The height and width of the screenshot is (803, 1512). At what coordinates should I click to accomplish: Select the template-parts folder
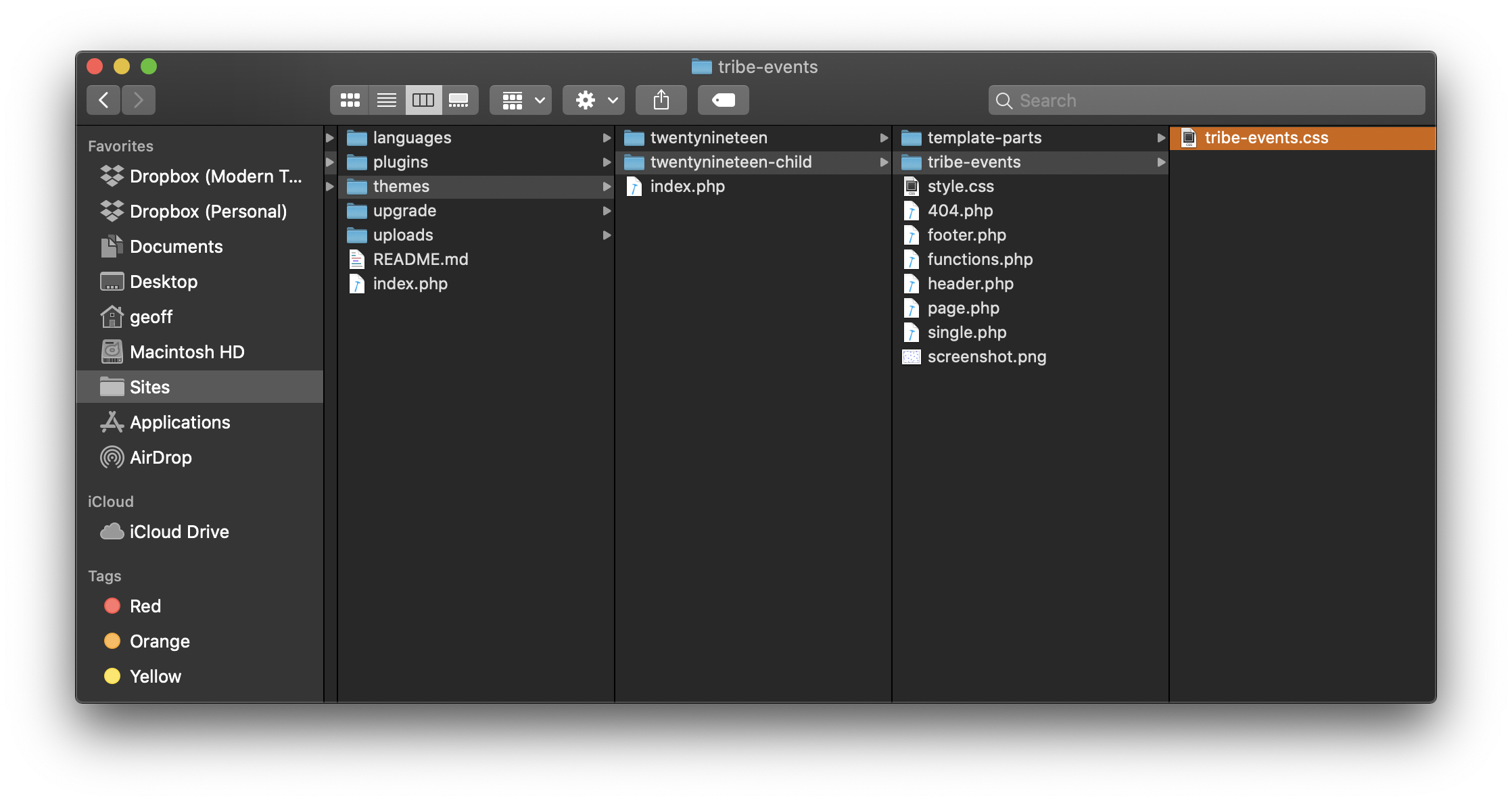tap(1031, 138)
